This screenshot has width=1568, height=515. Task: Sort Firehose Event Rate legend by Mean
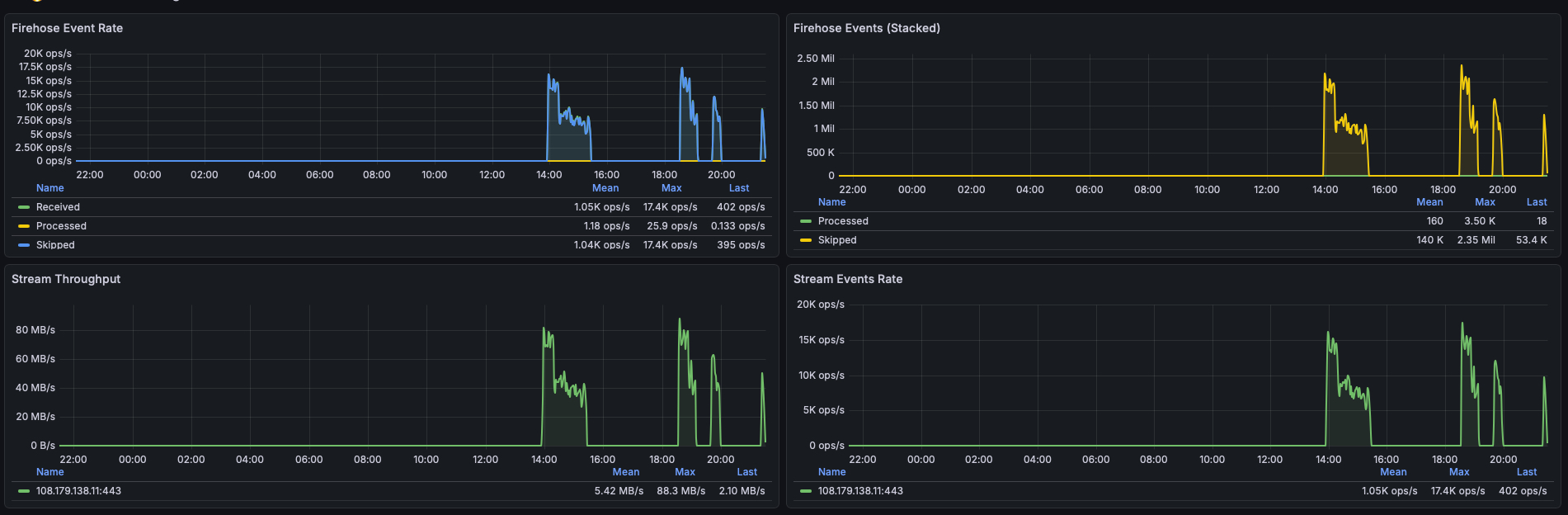point(605,188)
